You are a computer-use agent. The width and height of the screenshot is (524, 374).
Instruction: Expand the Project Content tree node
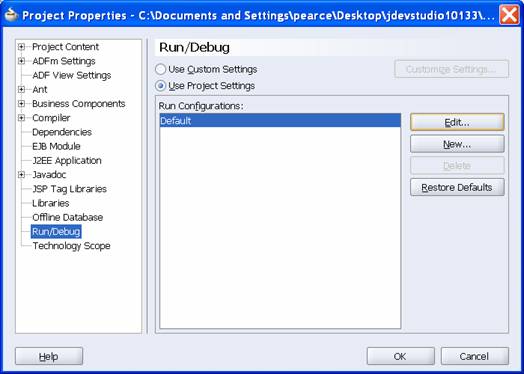tap(21, 47)
